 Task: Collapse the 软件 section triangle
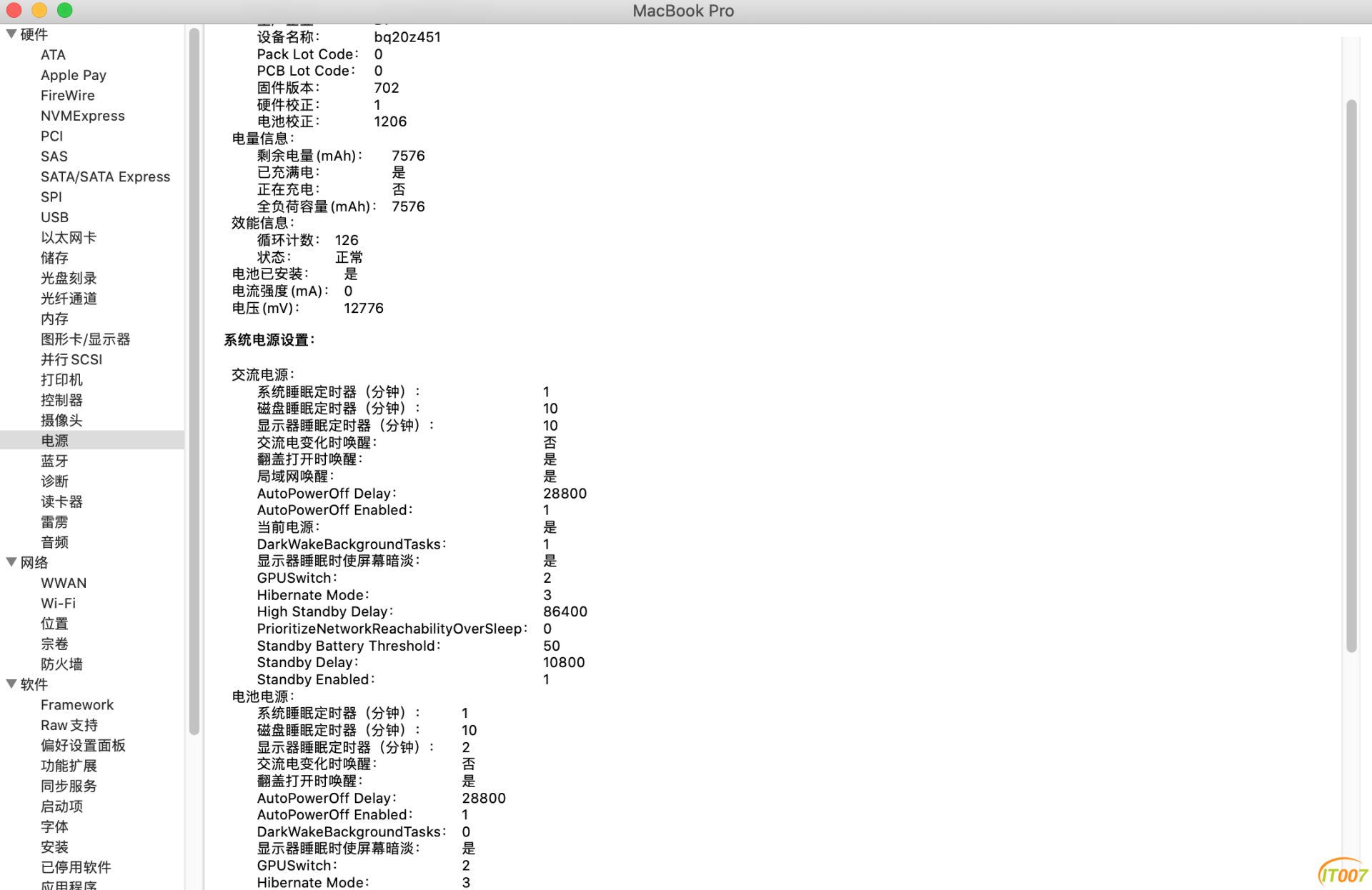coord(11,684)
